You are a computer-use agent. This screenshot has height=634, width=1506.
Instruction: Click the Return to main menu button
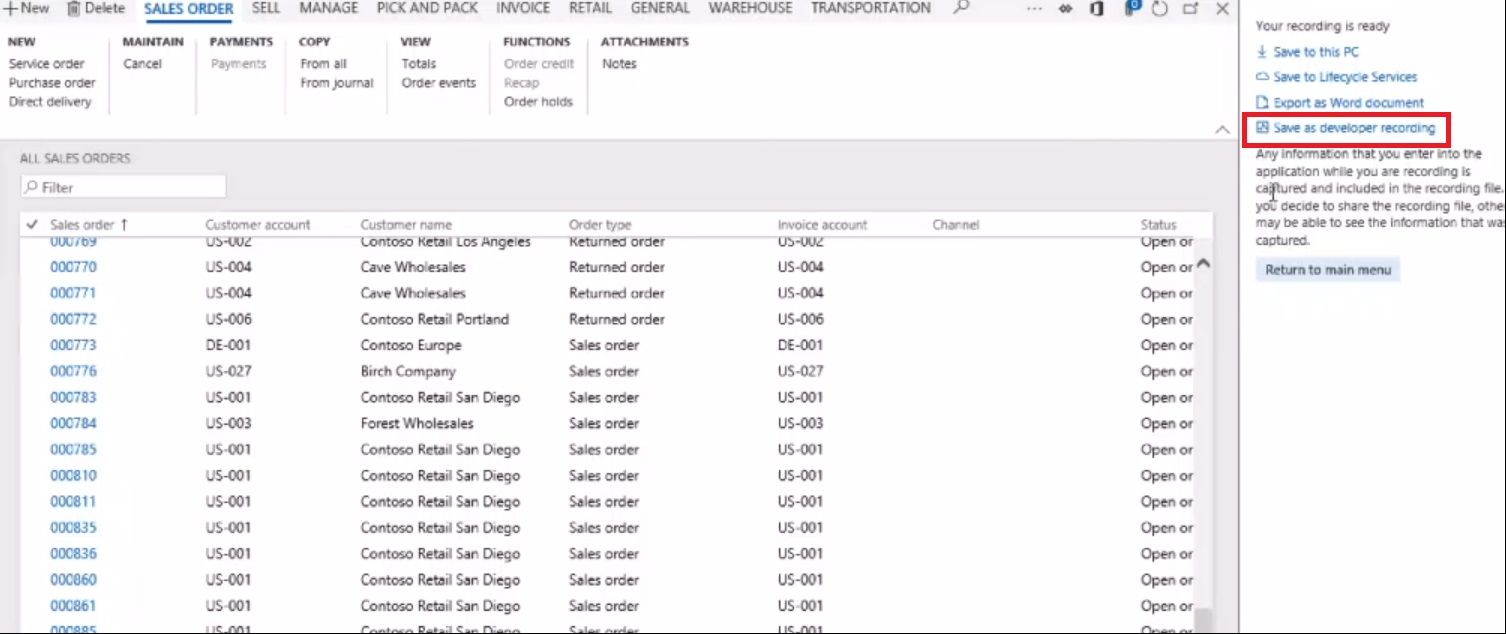coord(1327,269)
